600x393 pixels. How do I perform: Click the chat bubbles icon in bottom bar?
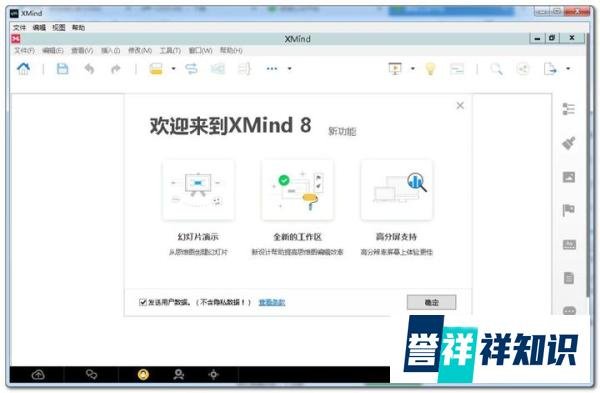coord(91,374)
